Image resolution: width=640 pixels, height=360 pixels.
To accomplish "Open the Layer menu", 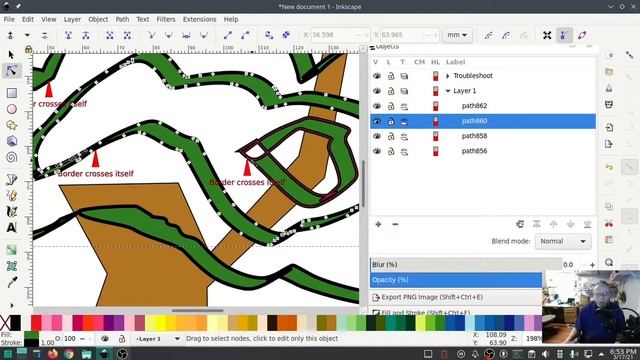I will pyautogui.click(x=72, y=19).
